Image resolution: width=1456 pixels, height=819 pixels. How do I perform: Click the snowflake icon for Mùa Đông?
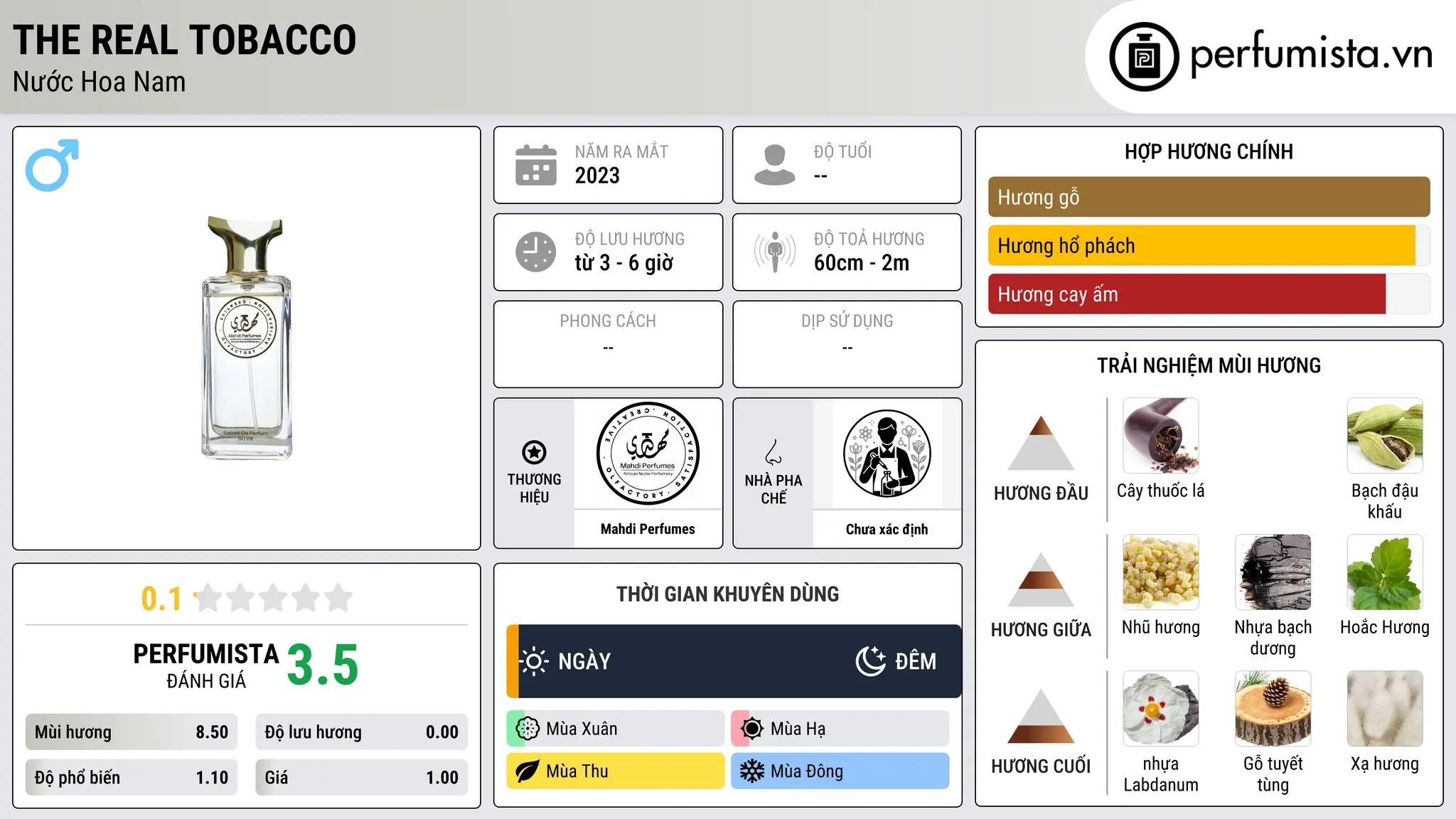752,771
